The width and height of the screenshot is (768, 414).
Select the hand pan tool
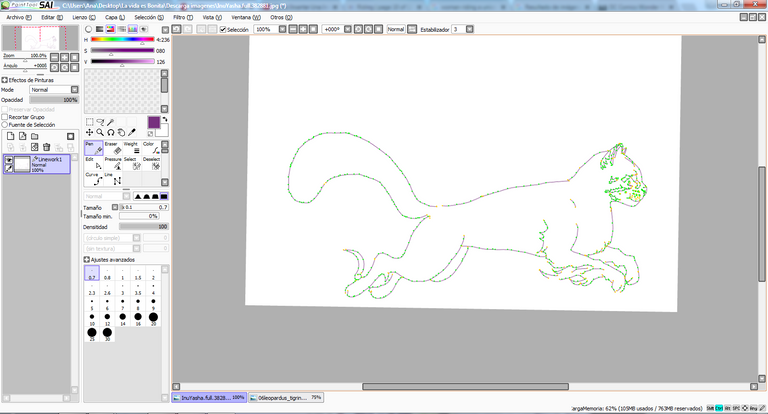pos(121,132)
